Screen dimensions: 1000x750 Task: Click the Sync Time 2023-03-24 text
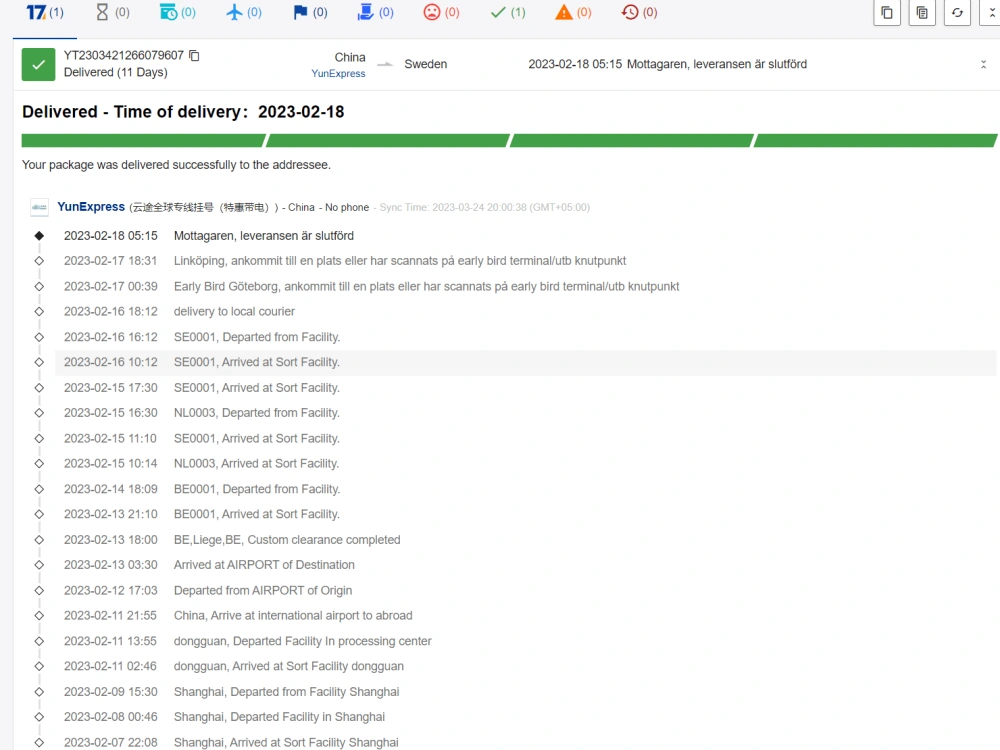(485, 207)
